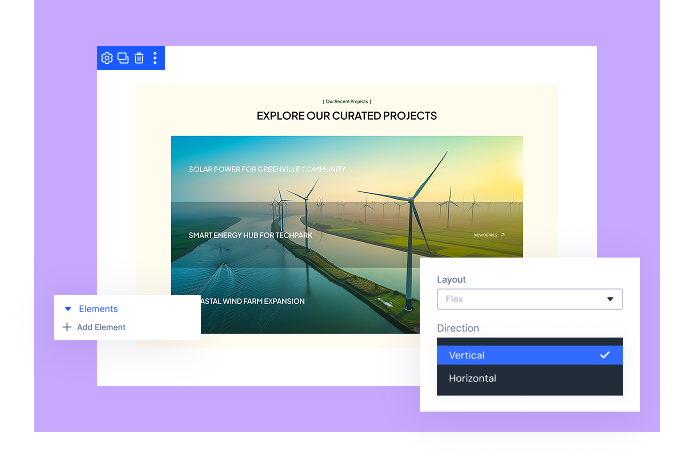Viewport: 686px width, 467px height.
Task: Click the Add Element label
Action: (x=101, y=327)
